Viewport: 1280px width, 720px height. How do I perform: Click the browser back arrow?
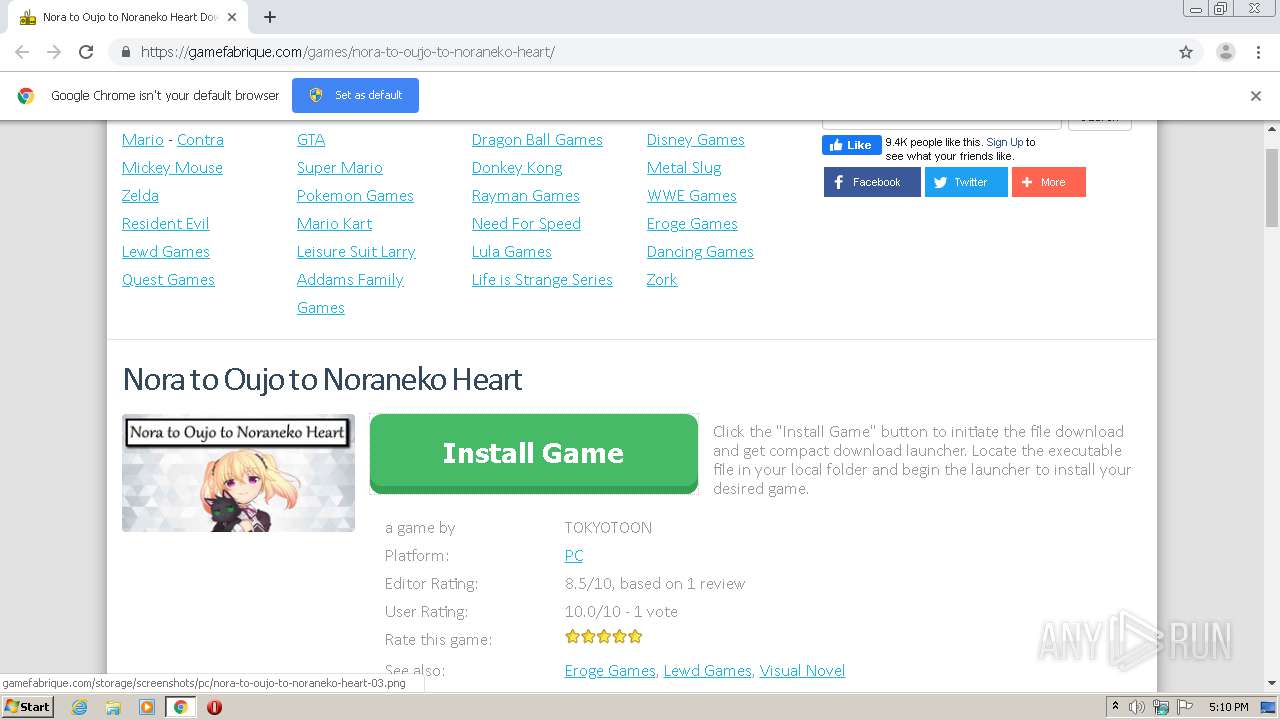(22, 52)
